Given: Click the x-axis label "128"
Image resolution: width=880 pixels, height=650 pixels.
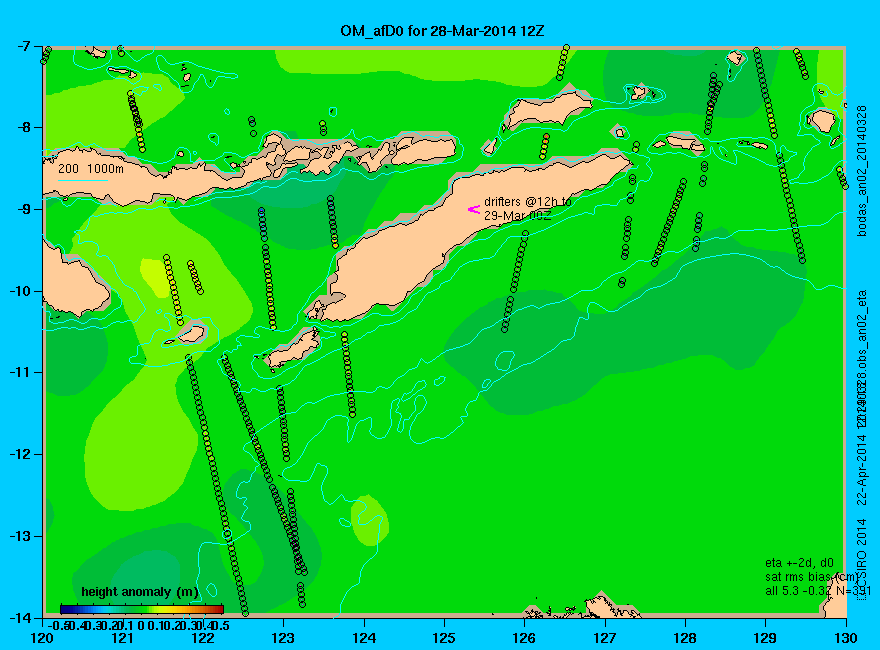Looking at the screenshot, I should click(685, 639).
